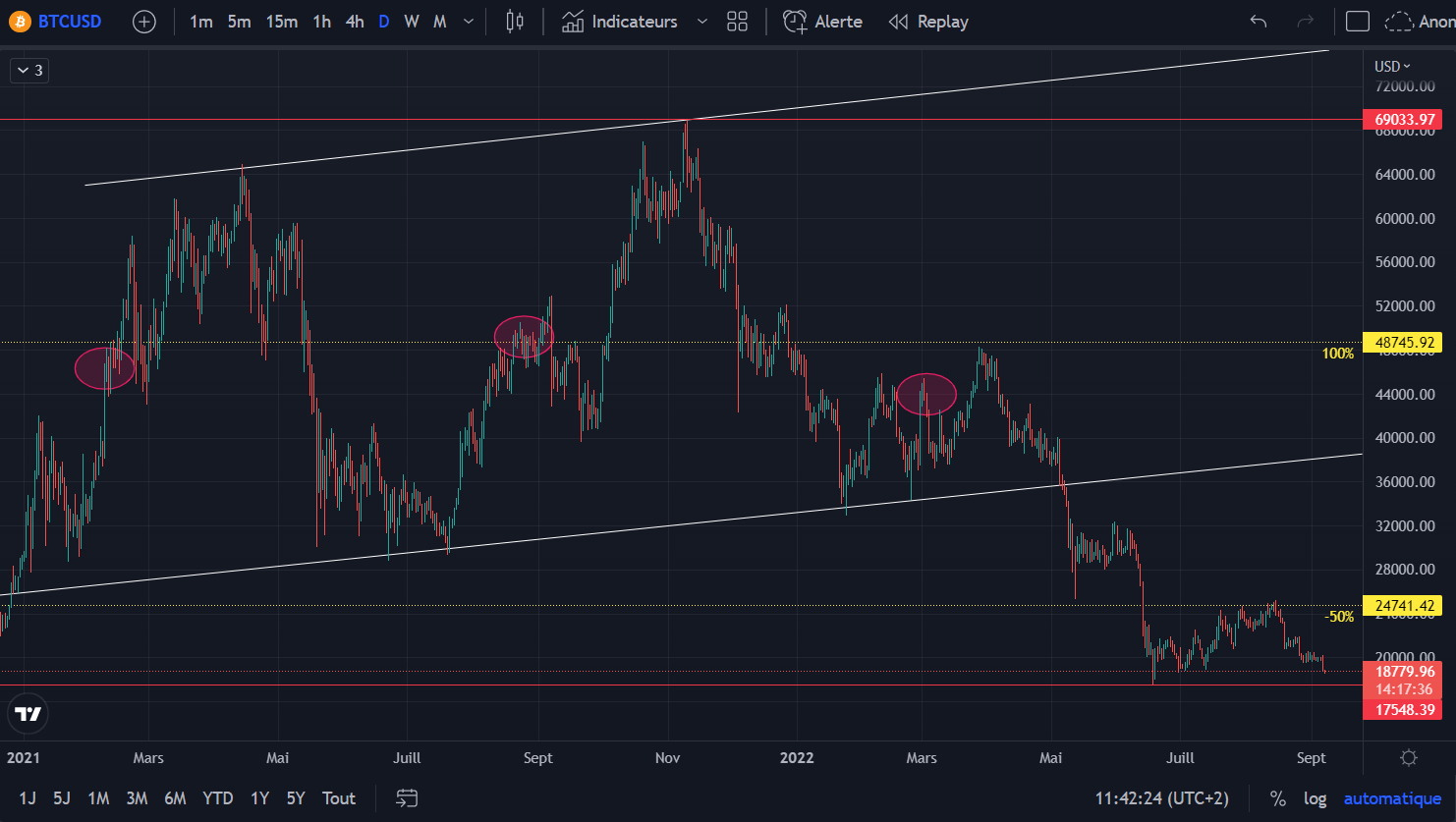Select the 1m timeframe
This screenshot has width=1456, height=822.
tap(201, 22)
